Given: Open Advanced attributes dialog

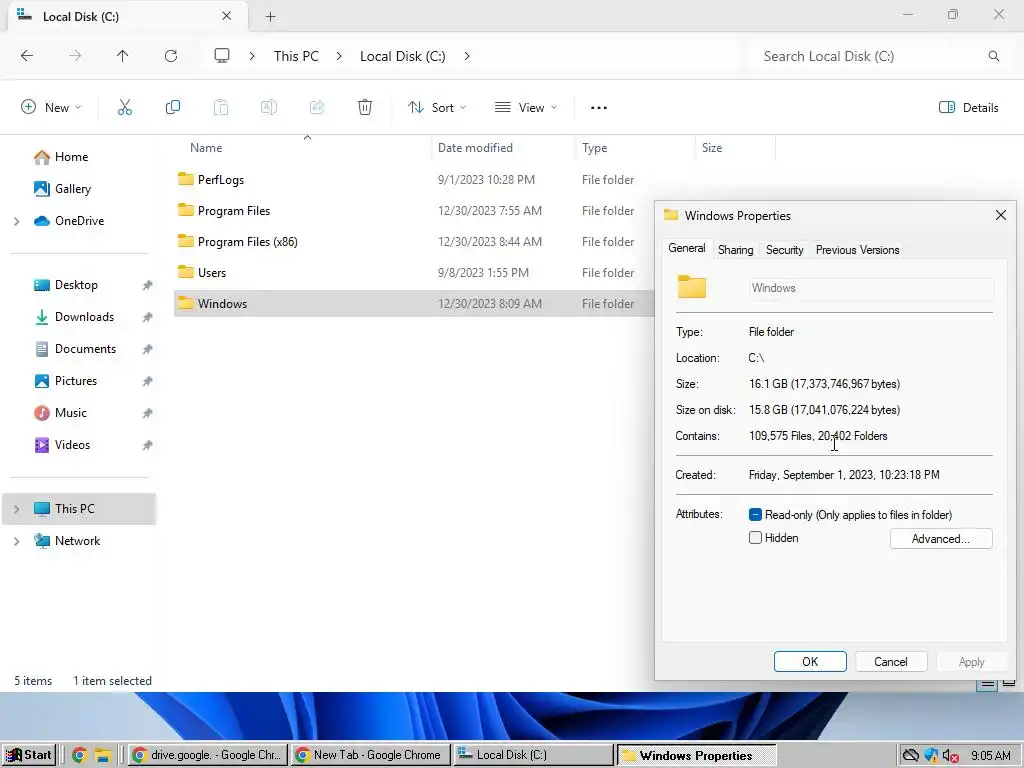Looking at the screenshot, I should [940, 539].
